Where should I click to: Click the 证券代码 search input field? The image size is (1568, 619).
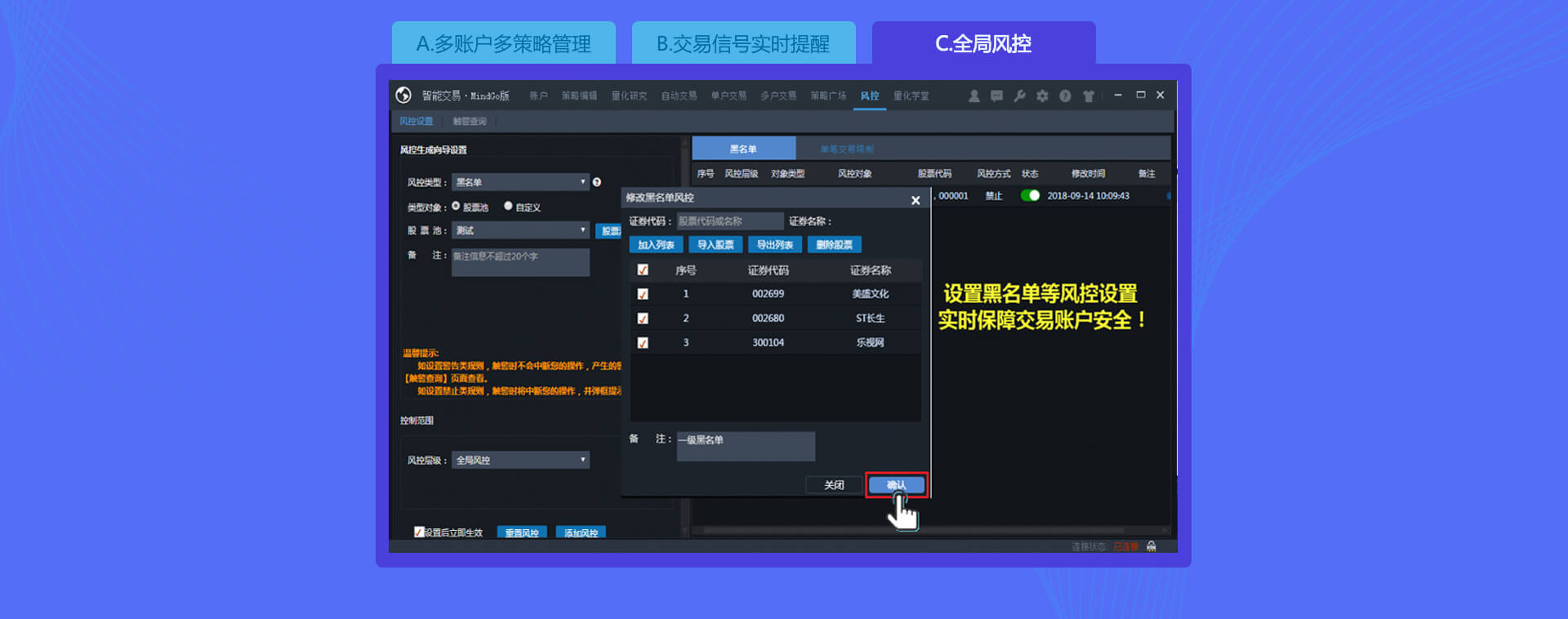(x=729, y=221)
